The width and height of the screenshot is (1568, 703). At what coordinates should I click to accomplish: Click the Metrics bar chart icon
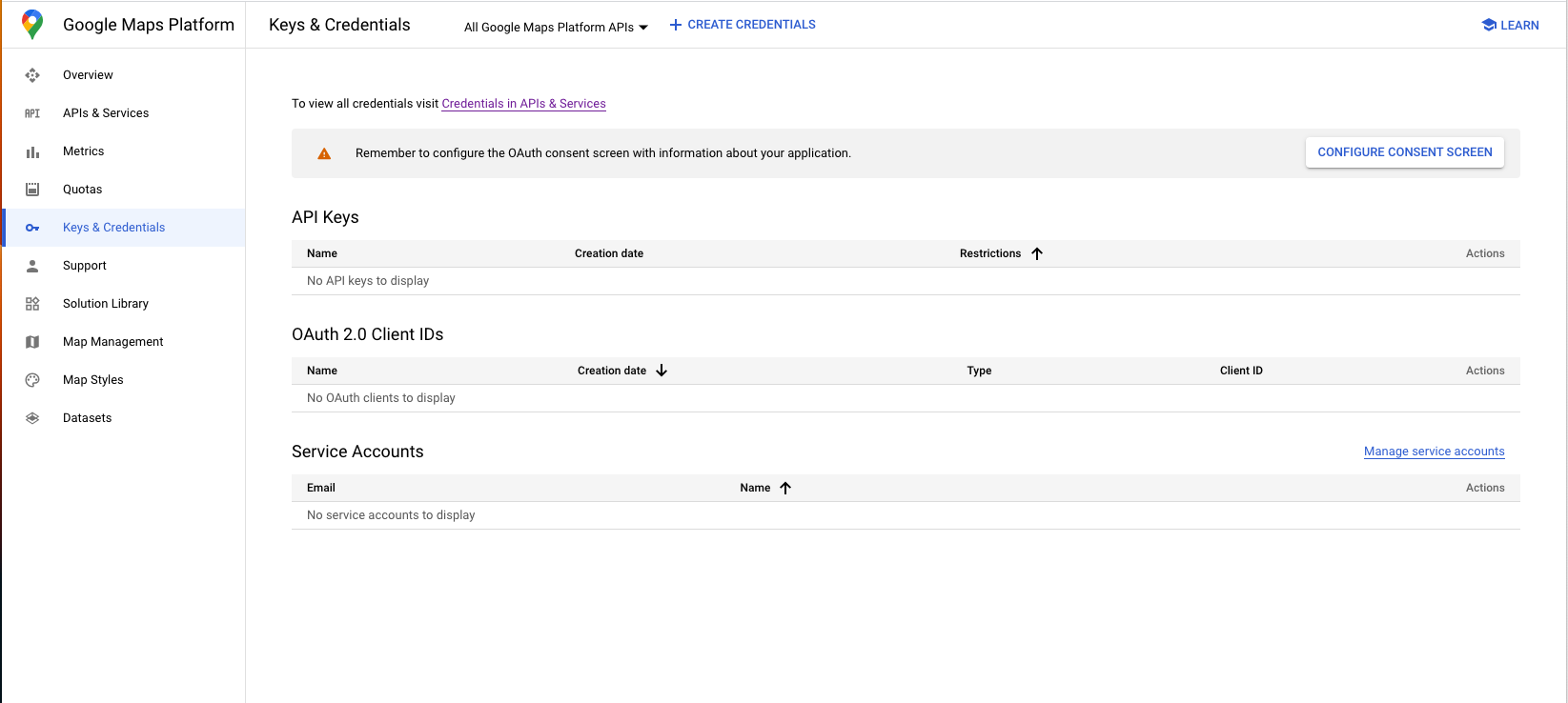point(32,151)
